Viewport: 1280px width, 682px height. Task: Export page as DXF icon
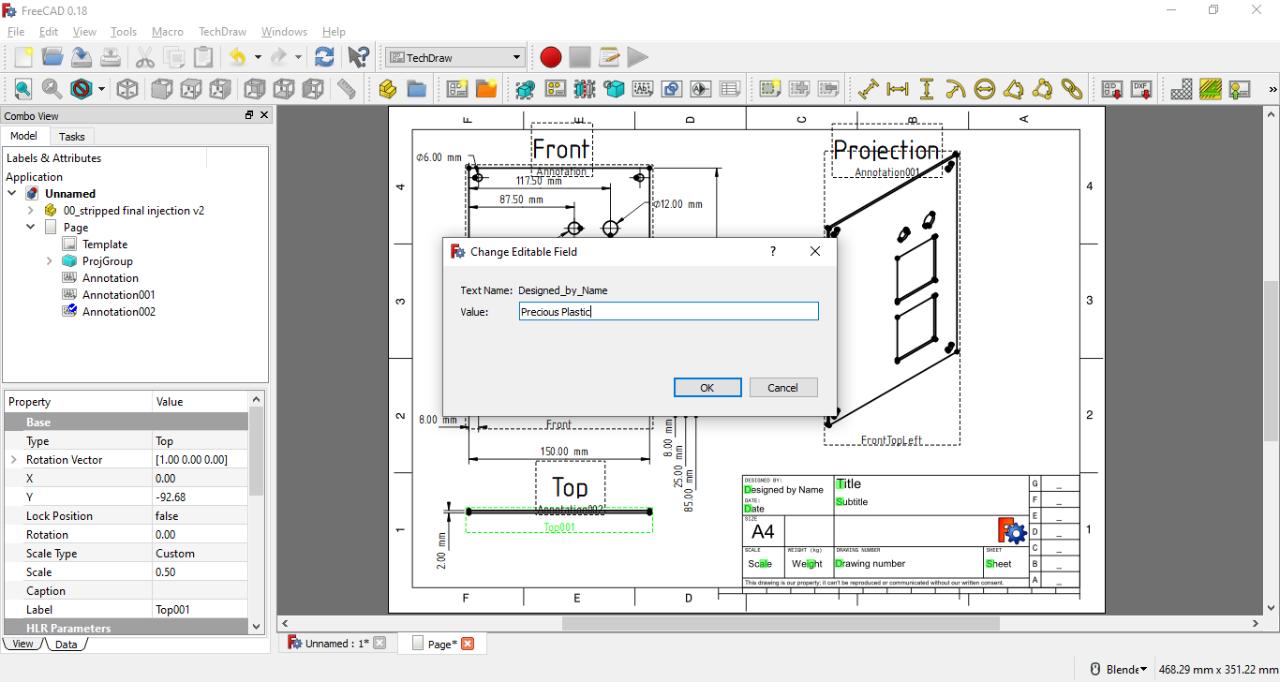(x=1142, y=90)
